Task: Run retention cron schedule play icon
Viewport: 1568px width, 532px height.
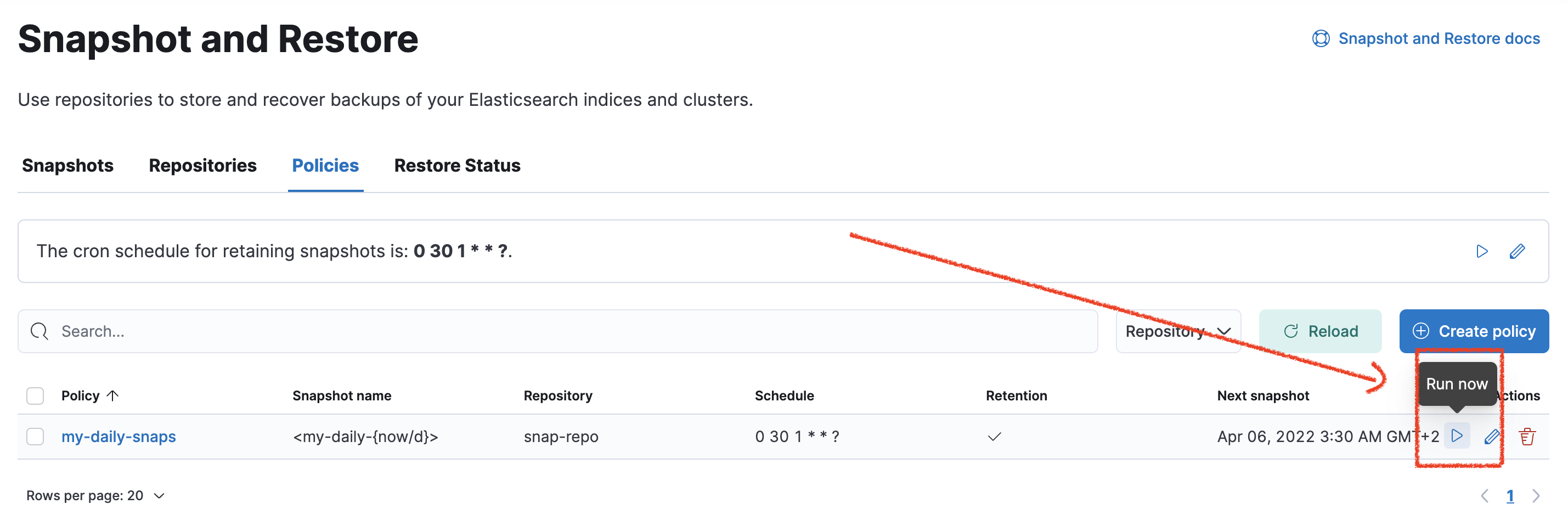Action: (1481, 251)
